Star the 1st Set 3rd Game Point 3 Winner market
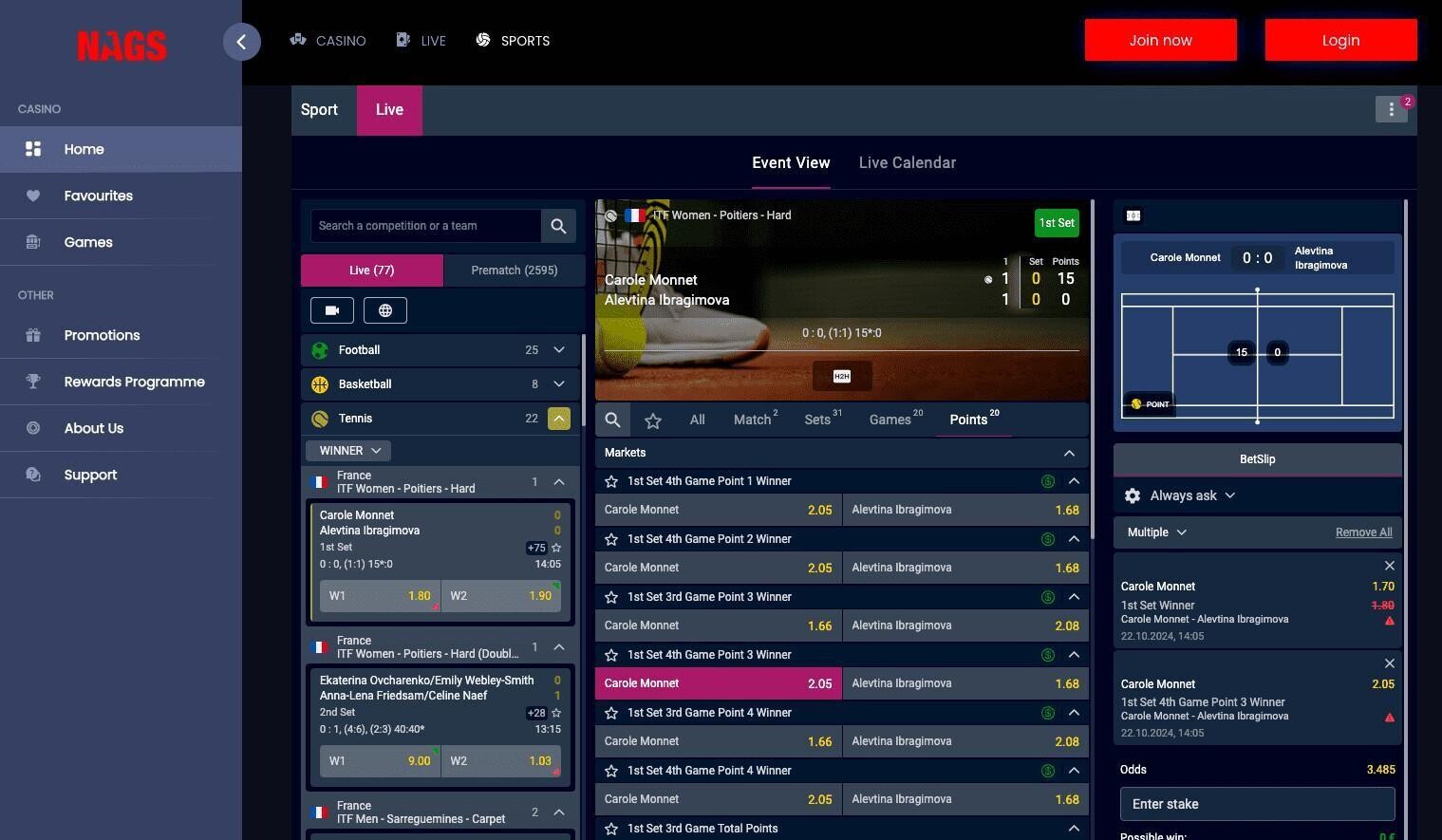1442x840 pixels. [x=611, y=597]
